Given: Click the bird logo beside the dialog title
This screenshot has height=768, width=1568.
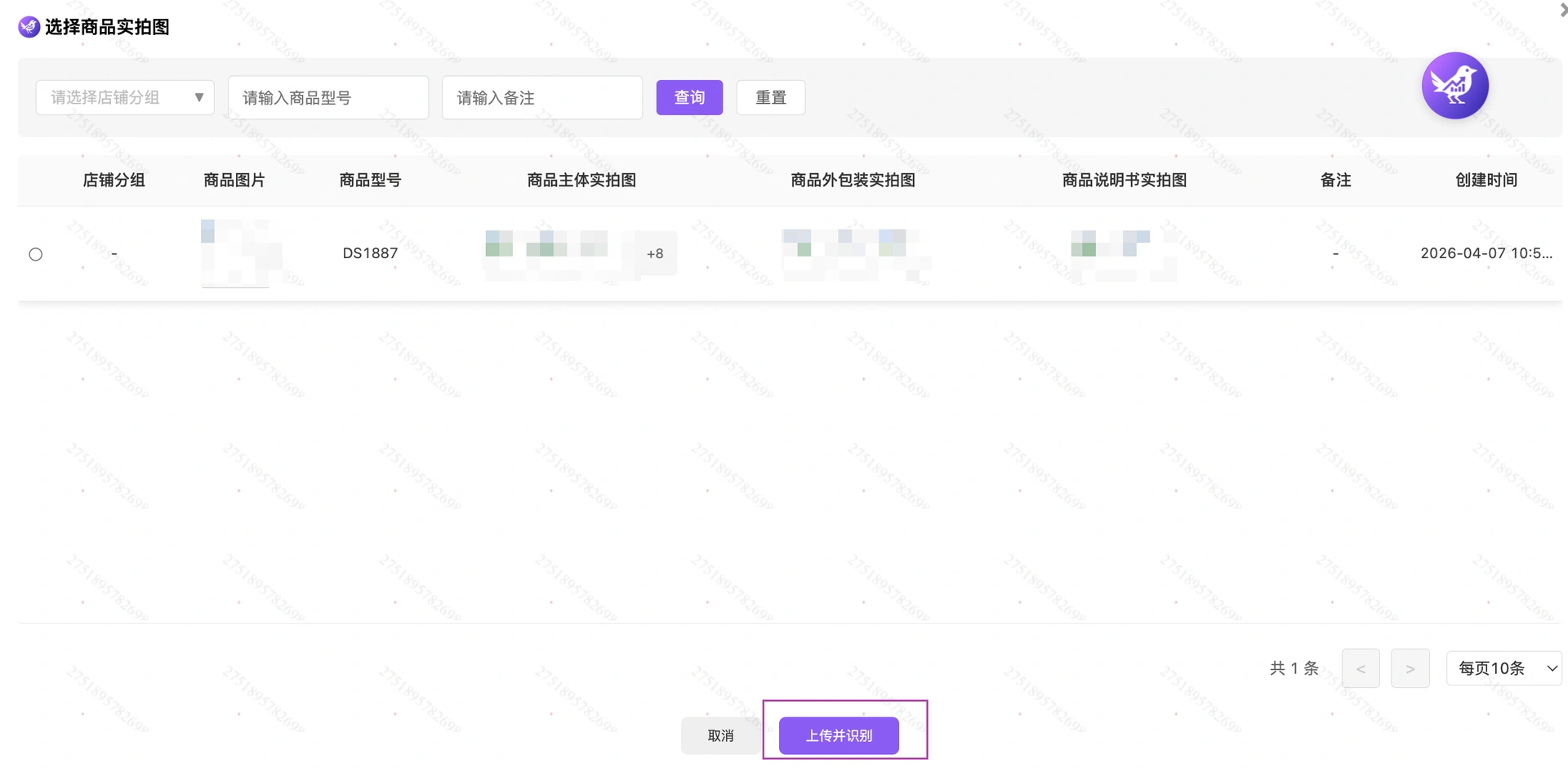Looking at the screenshot, I should click(29, 27).
